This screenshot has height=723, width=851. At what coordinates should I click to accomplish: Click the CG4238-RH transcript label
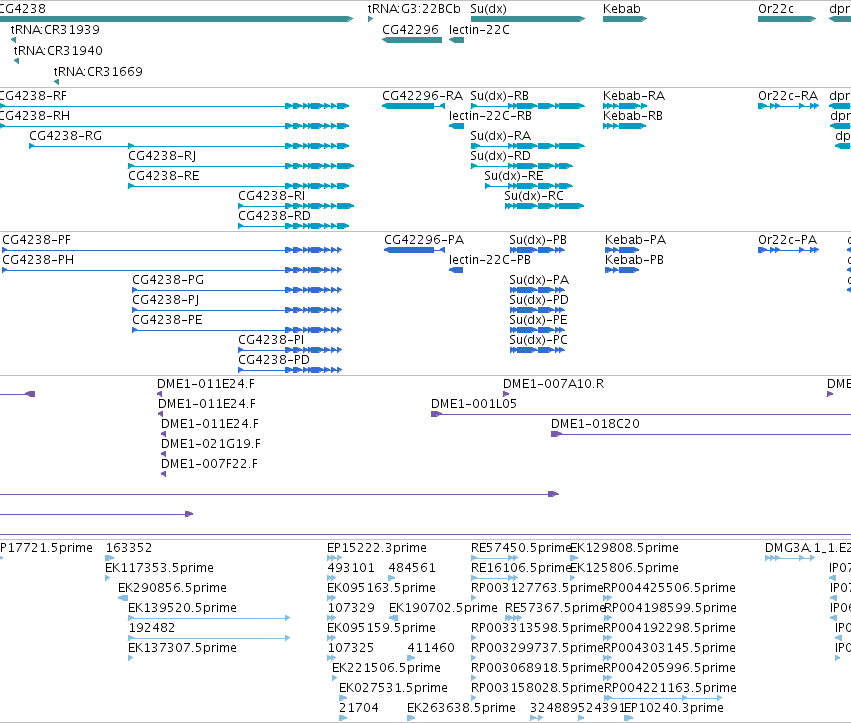[35, 116]
